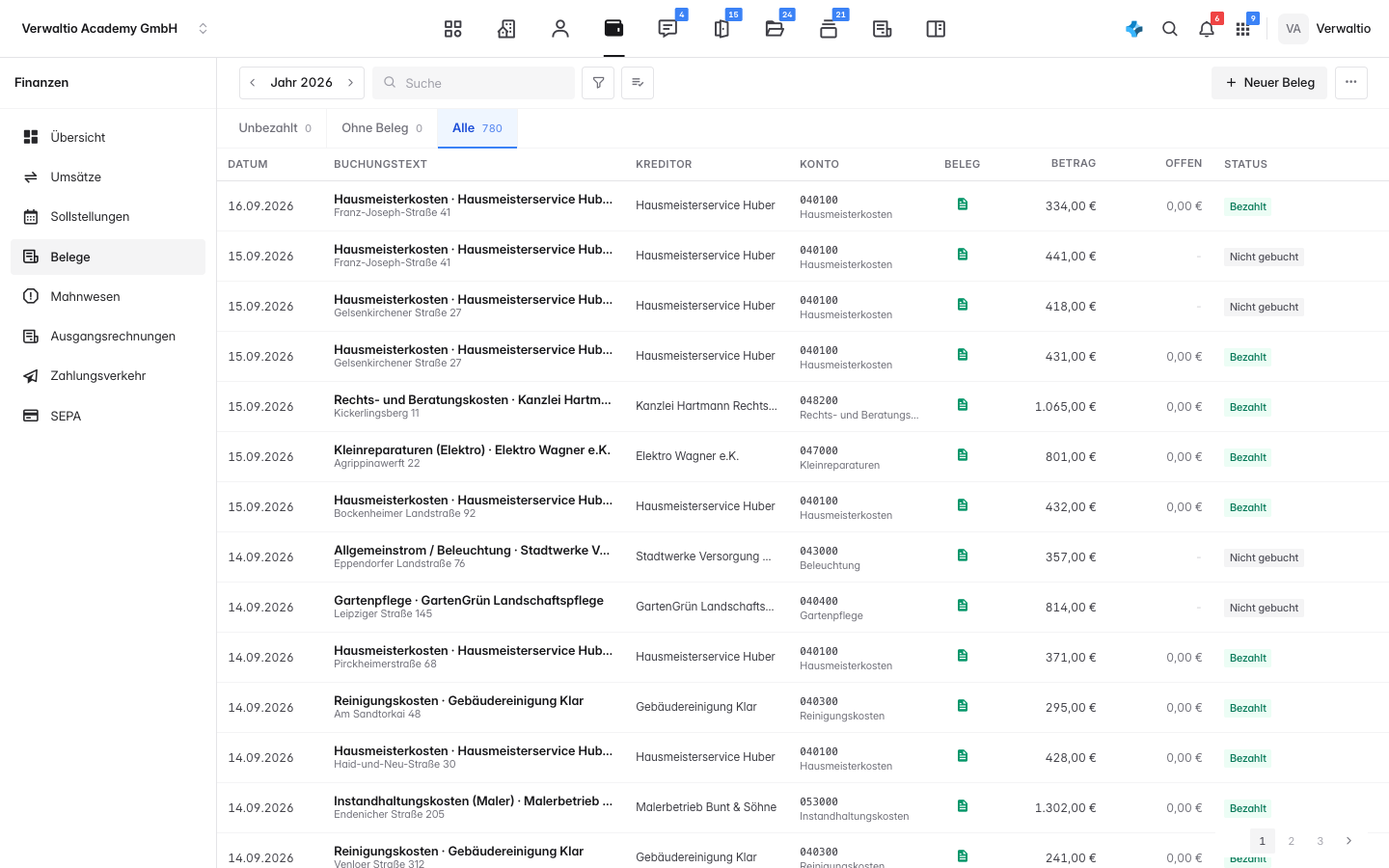Open the search magnifier in the top bar
Screen dimensions: 1389x868
(1170, 29)
